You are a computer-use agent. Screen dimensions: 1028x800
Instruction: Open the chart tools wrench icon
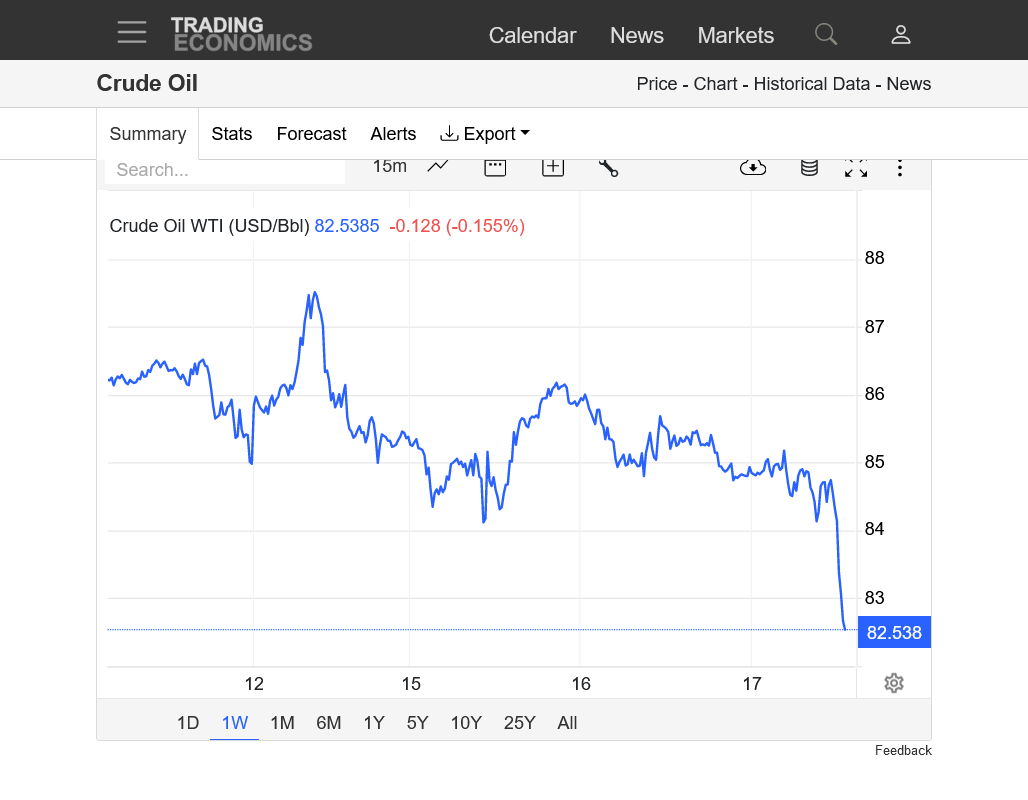click(x=608, y=167)
